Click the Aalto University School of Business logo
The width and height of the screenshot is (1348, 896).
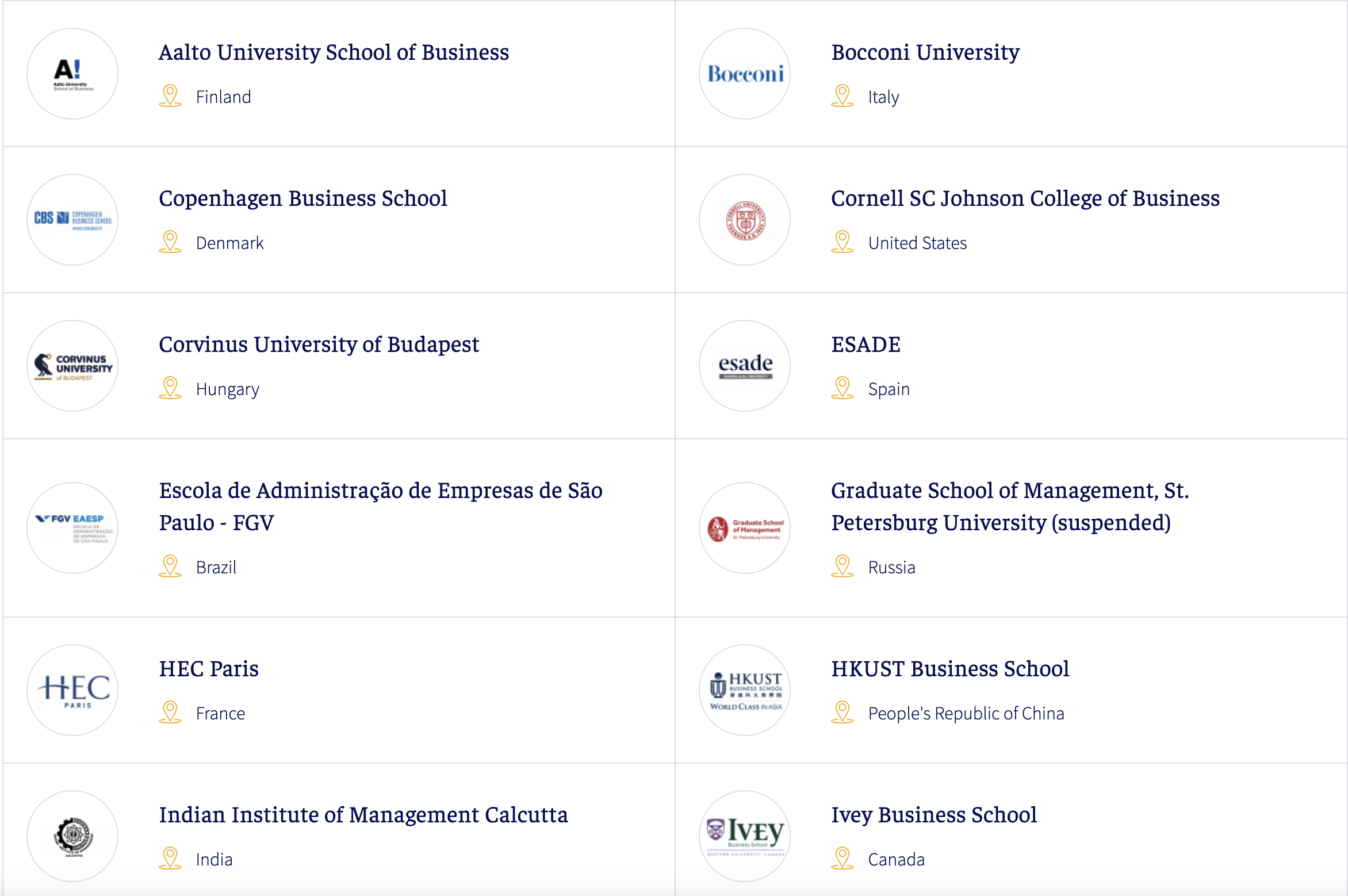click(72, 74)
